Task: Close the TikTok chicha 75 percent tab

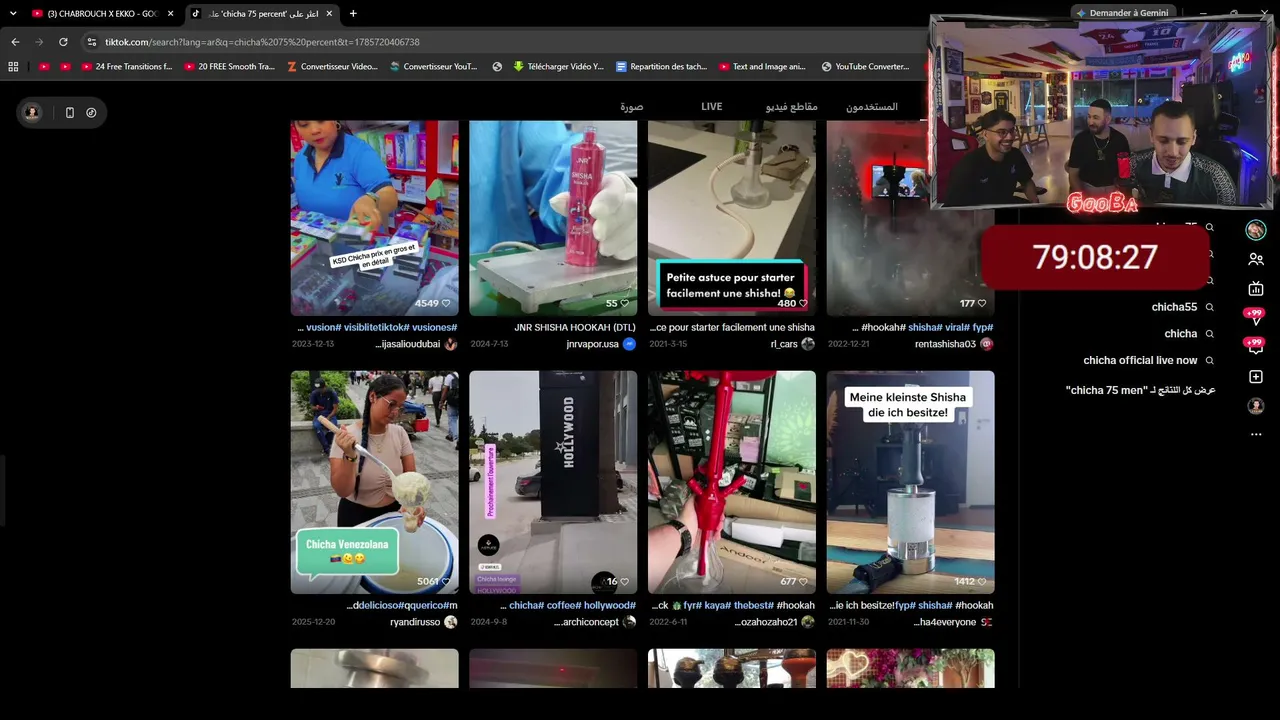Action: (x=329, y=14)
